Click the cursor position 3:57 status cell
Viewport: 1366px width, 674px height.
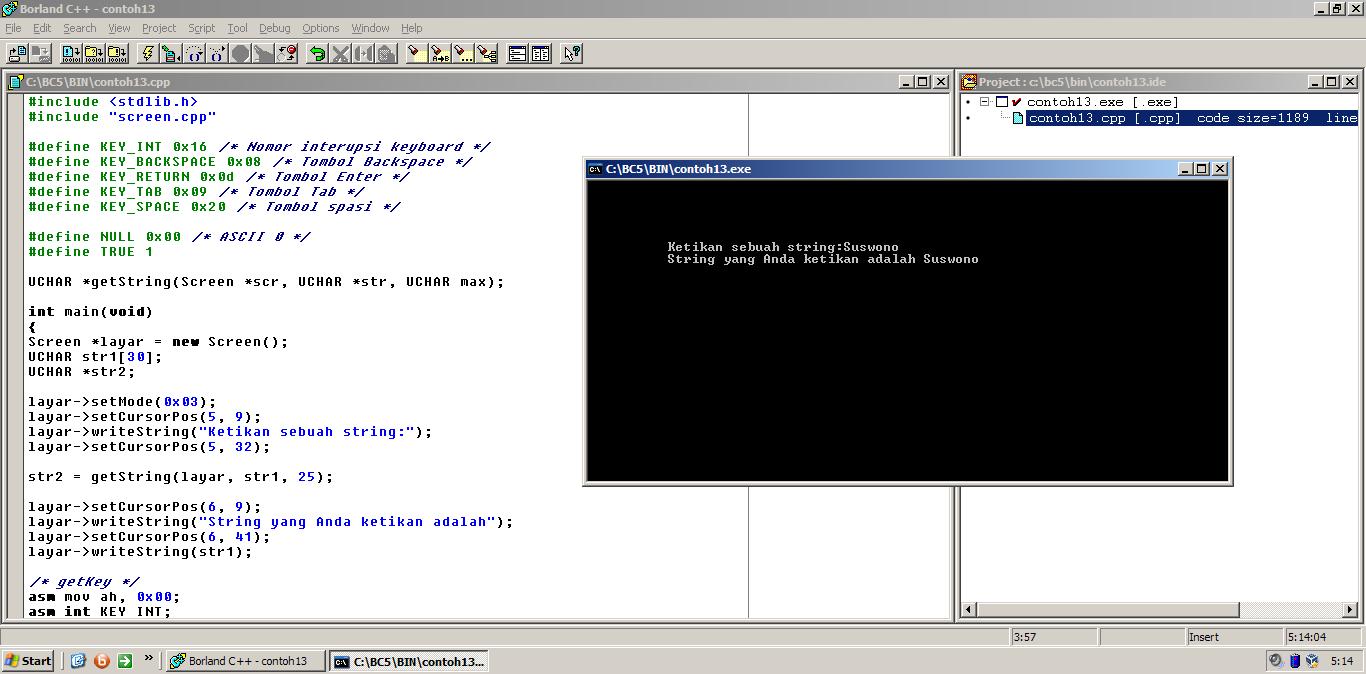tap(1054, 637)
